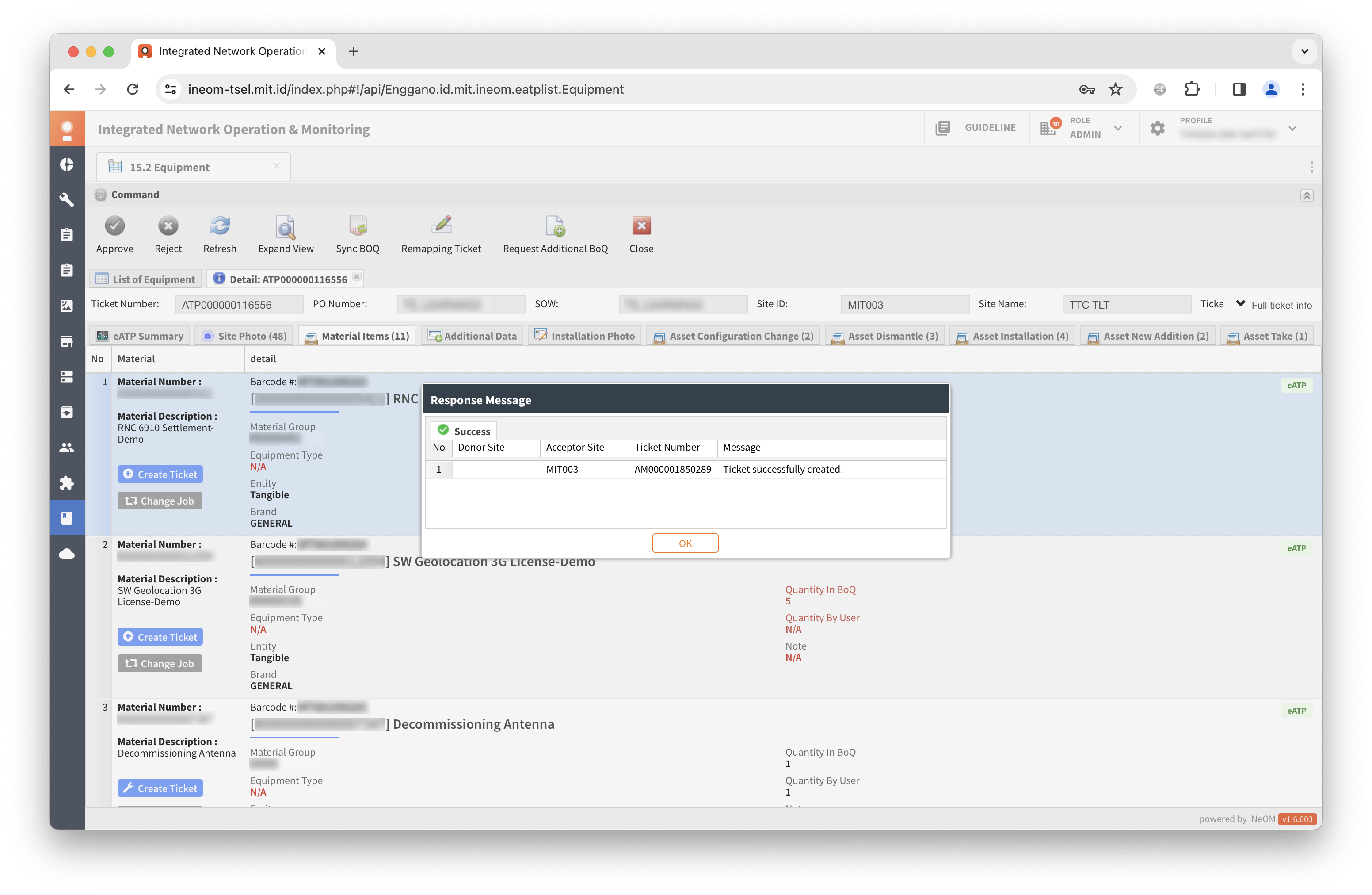Open the Chrome profile avatar
The width and height of the screenshot is (1372, 895).
click(x=1270, y=89)
